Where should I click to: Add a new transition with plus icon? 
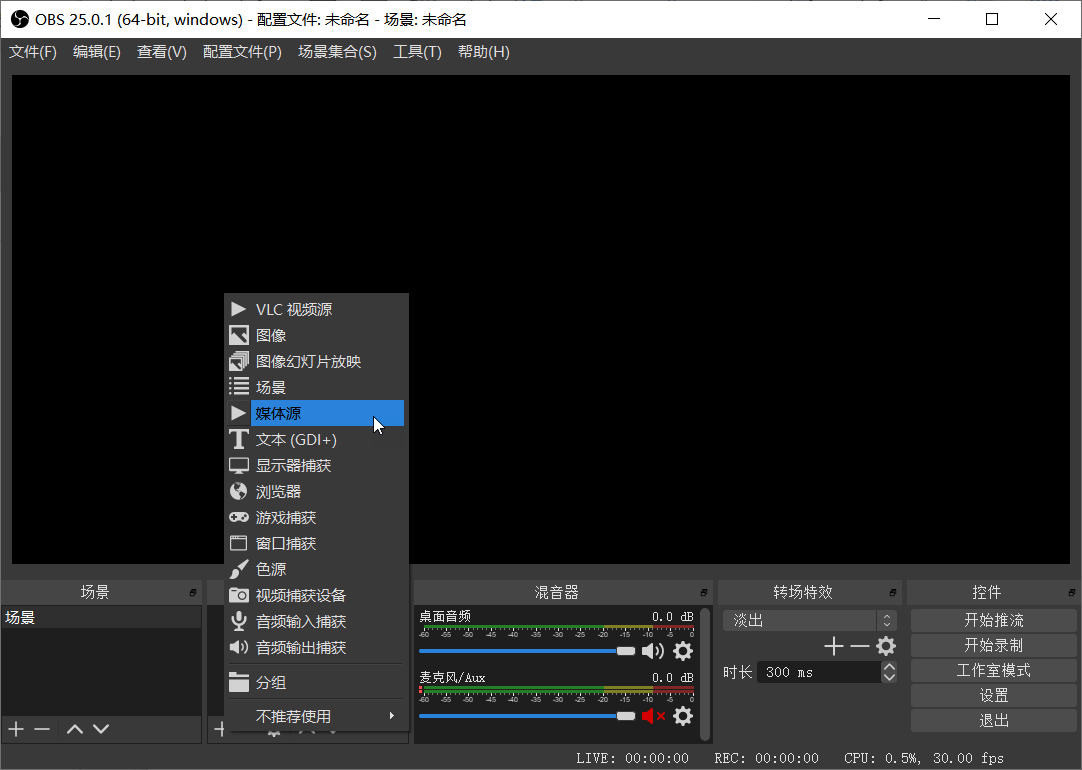point(834,646)
